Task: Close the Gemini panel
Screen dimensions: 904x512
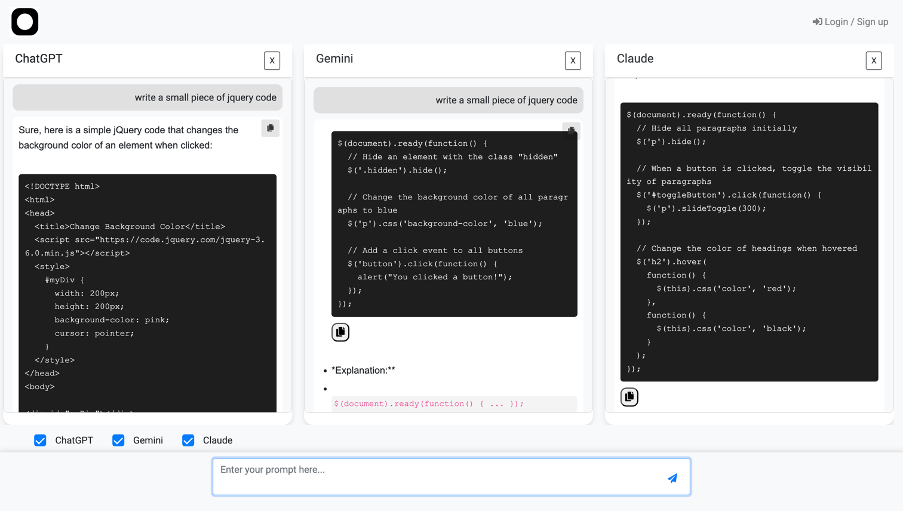Action: click(x=572, y=61)
